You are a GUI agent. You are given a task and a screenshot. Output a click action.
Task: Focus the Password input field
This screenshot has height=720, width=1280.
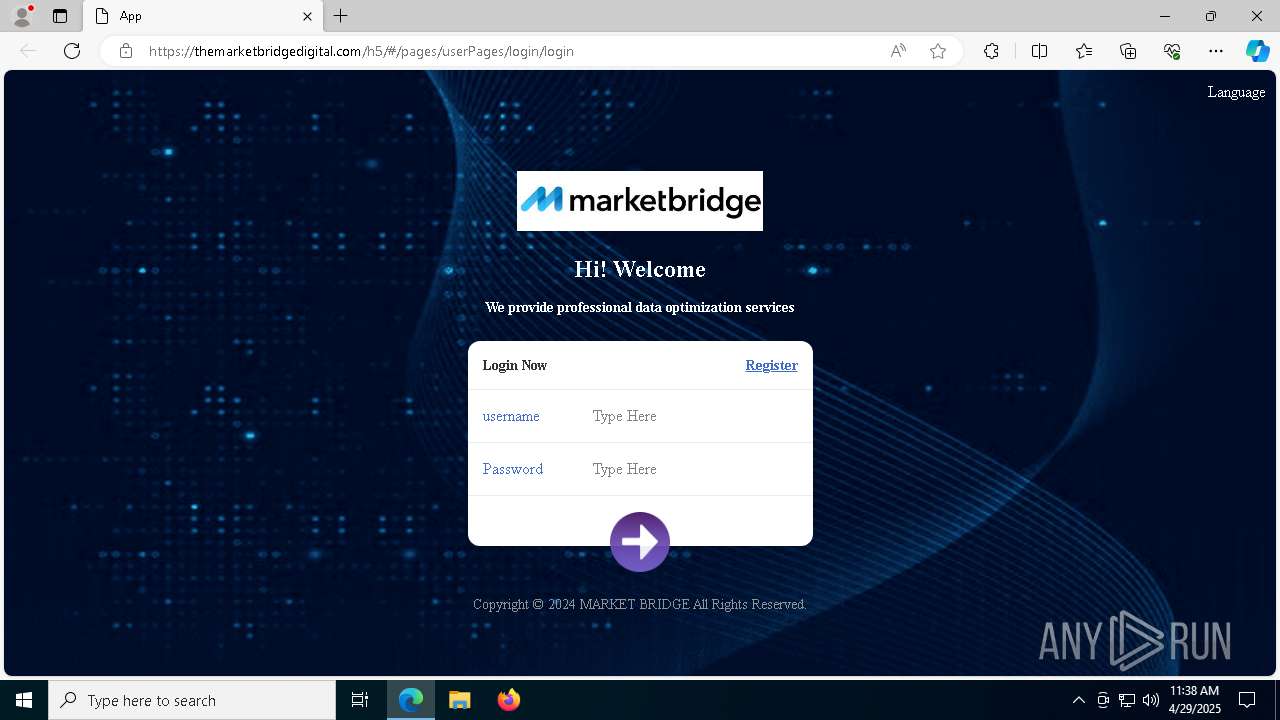pyautogui.click(x=695, y=469)
